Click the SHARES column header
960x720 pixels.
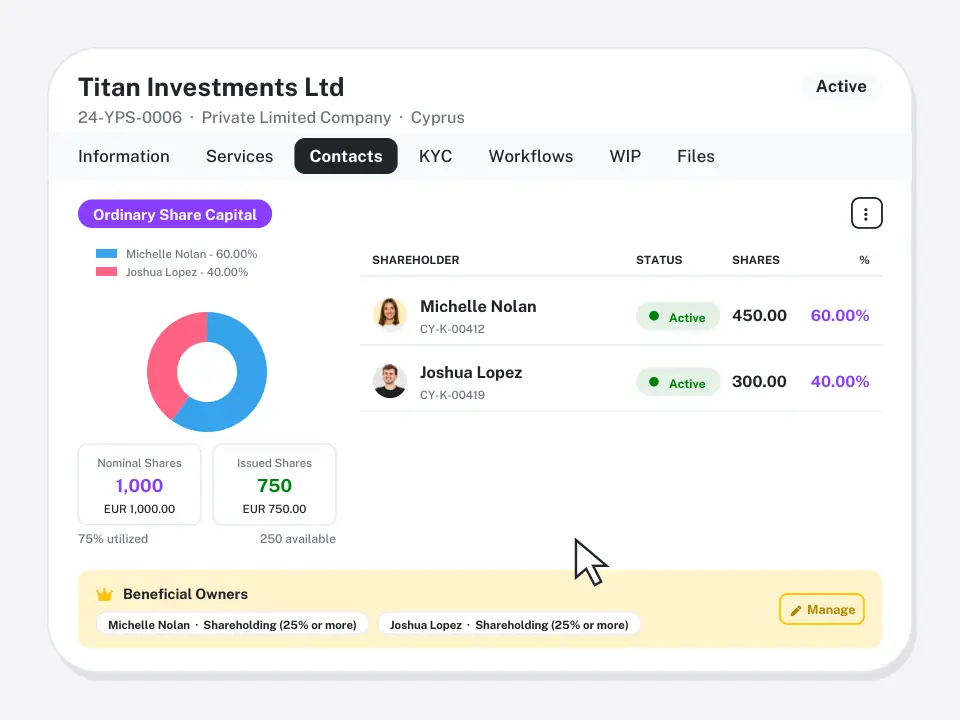(x=756, y=260)
